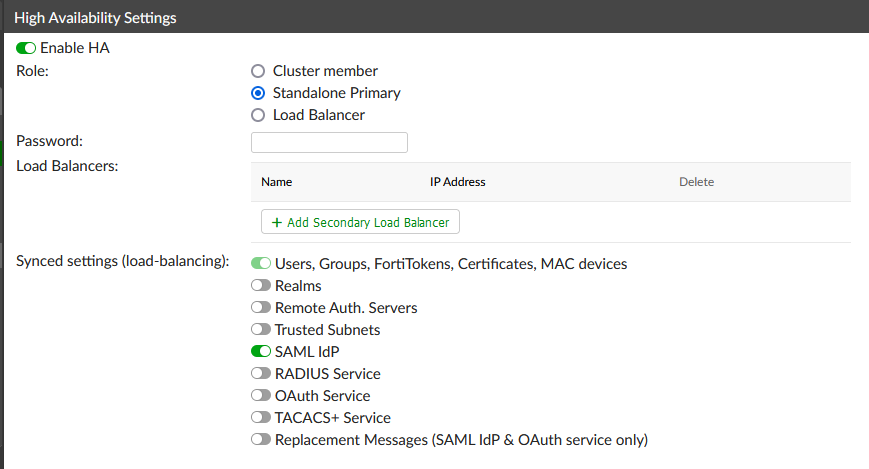Click the High Availability Settings title bar
Image resolution: width=869 pixels, height=469 pixels.
tap(434, 17)
